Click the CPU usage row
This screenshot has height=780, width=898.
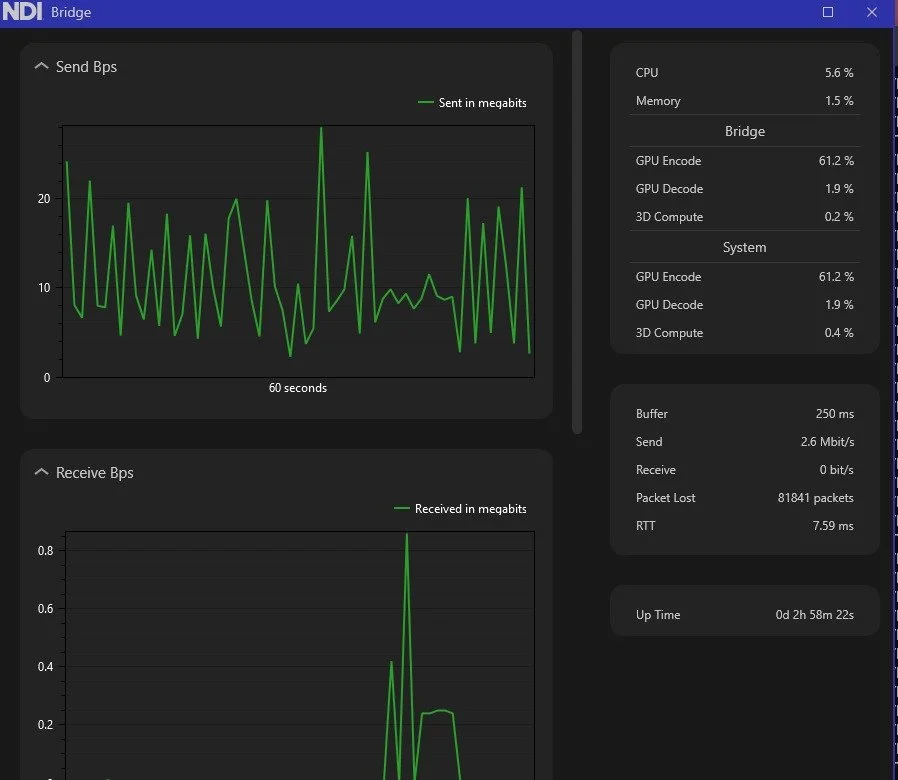point(745,73)
